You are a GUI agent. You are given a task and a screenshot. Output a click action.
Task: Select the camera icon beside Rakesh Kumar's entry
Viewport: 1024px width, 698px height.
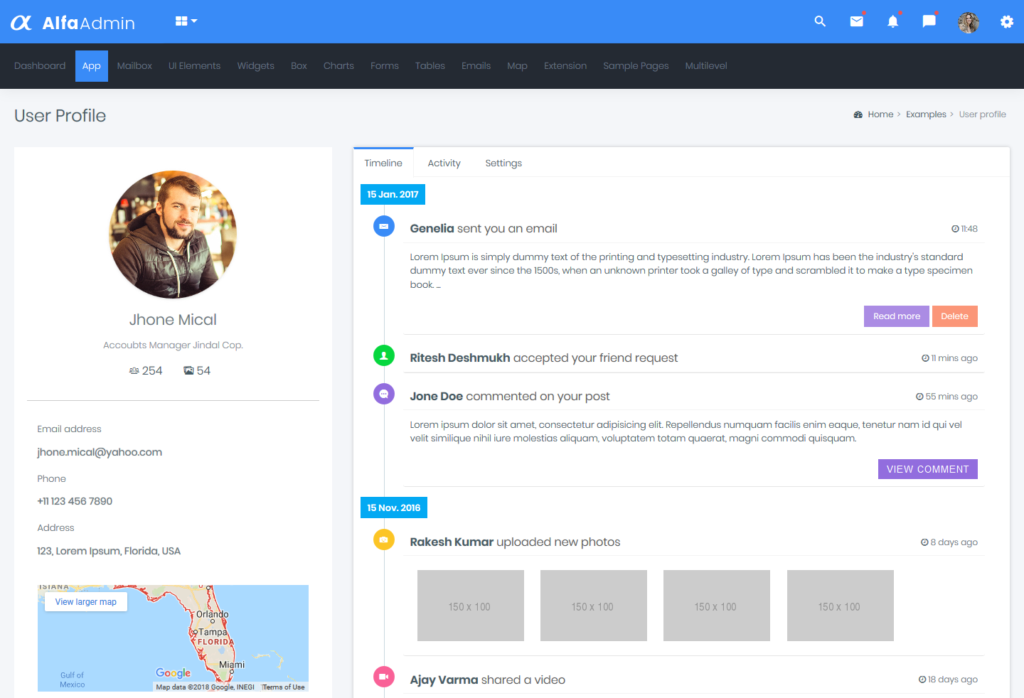pyautogui.click(x=384, y=541)
